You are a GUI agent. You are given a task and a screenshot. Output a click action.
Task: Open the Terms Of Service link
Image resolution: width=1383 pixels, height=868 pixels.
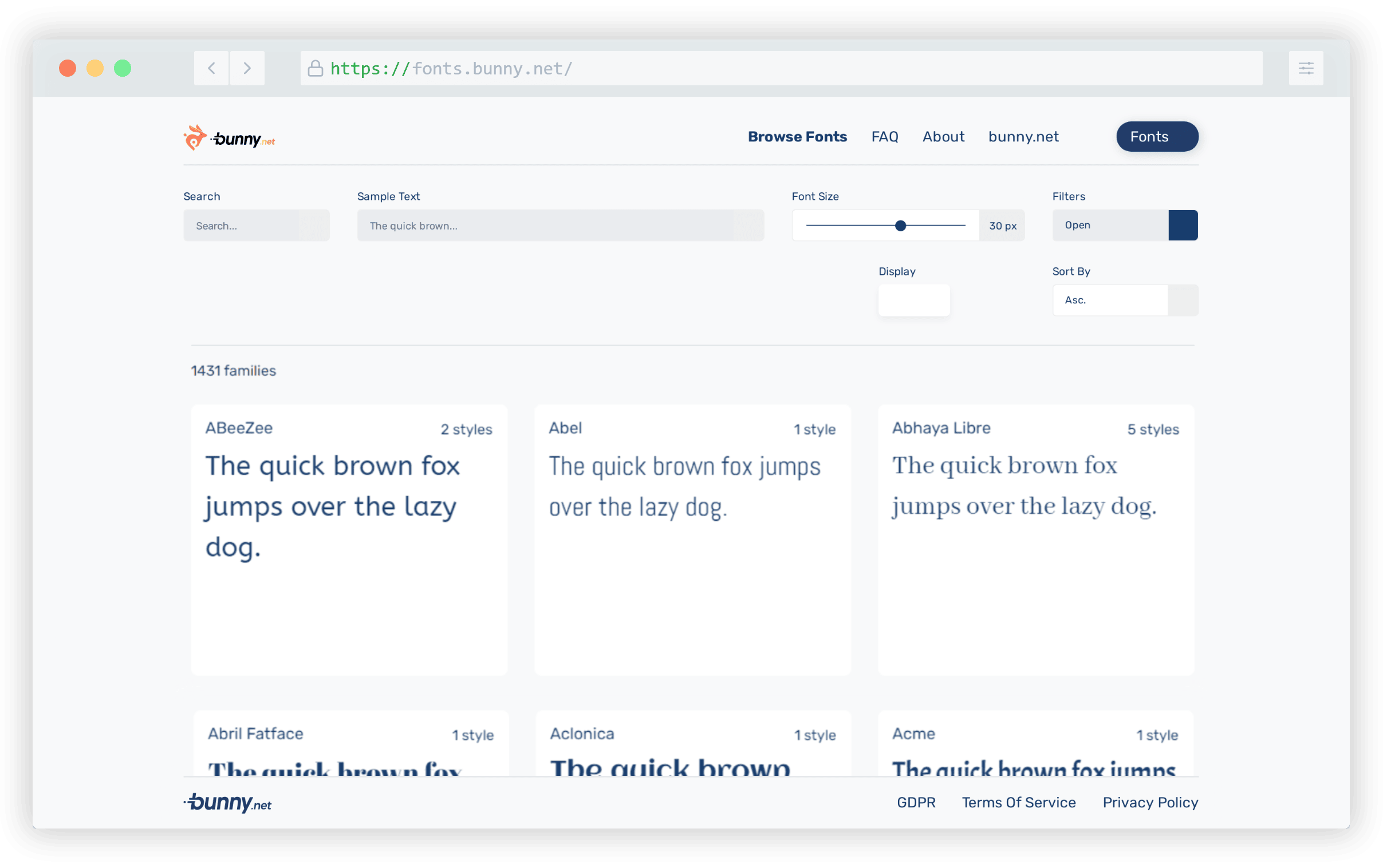[1018, 802]
